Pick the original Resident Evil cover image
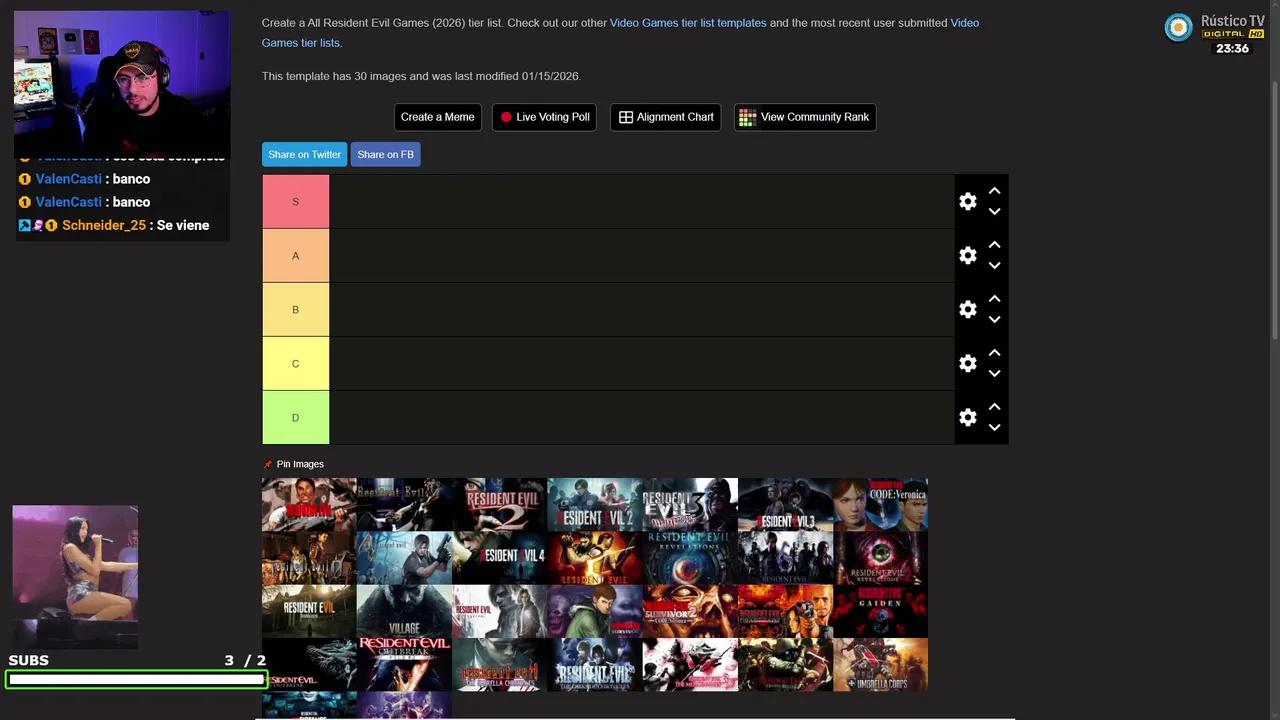Image resolution: width=1280 pixels, height=720 pixels. (309, 504)
